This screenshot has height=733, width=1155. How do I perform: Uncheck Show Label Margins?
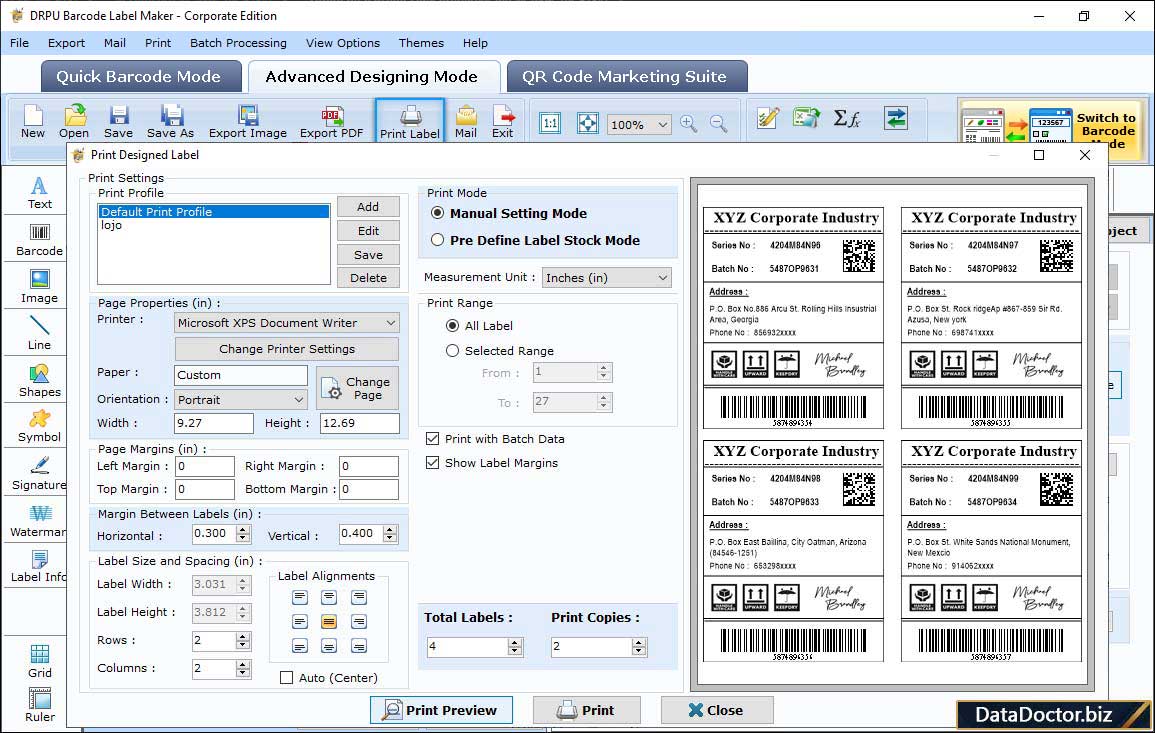point(432,463)
